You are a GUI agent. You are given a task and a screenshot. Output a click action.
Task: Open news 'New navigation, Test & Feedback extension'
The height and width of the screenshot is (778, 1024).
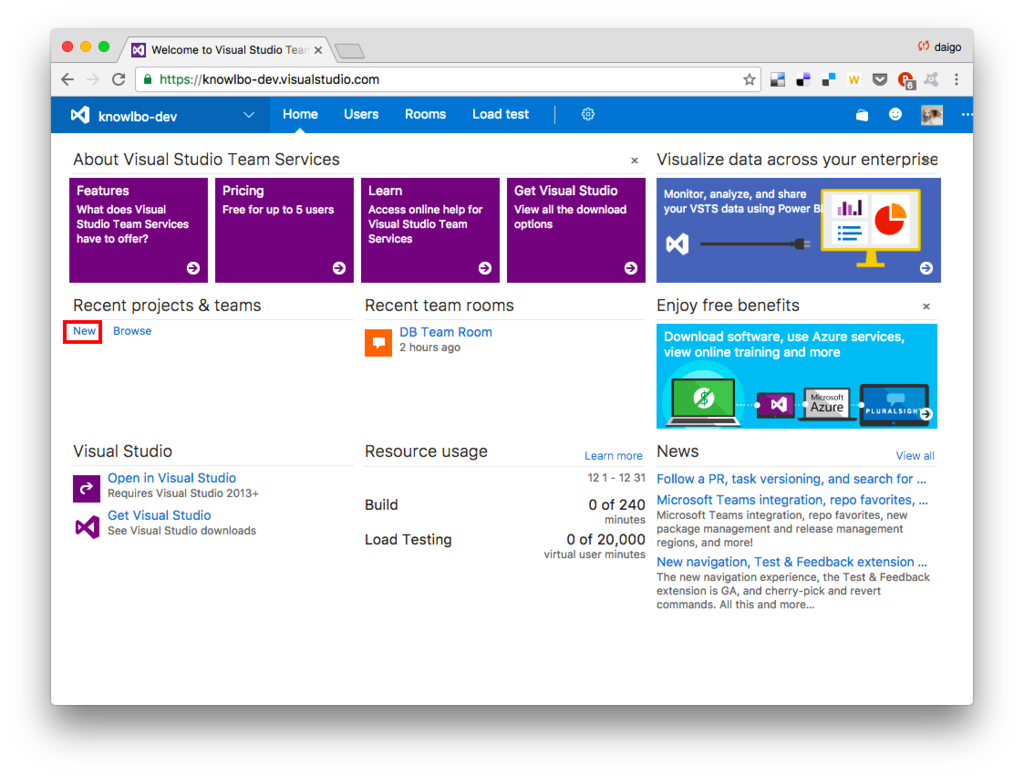pyautogui.click(x=792, y=562)
